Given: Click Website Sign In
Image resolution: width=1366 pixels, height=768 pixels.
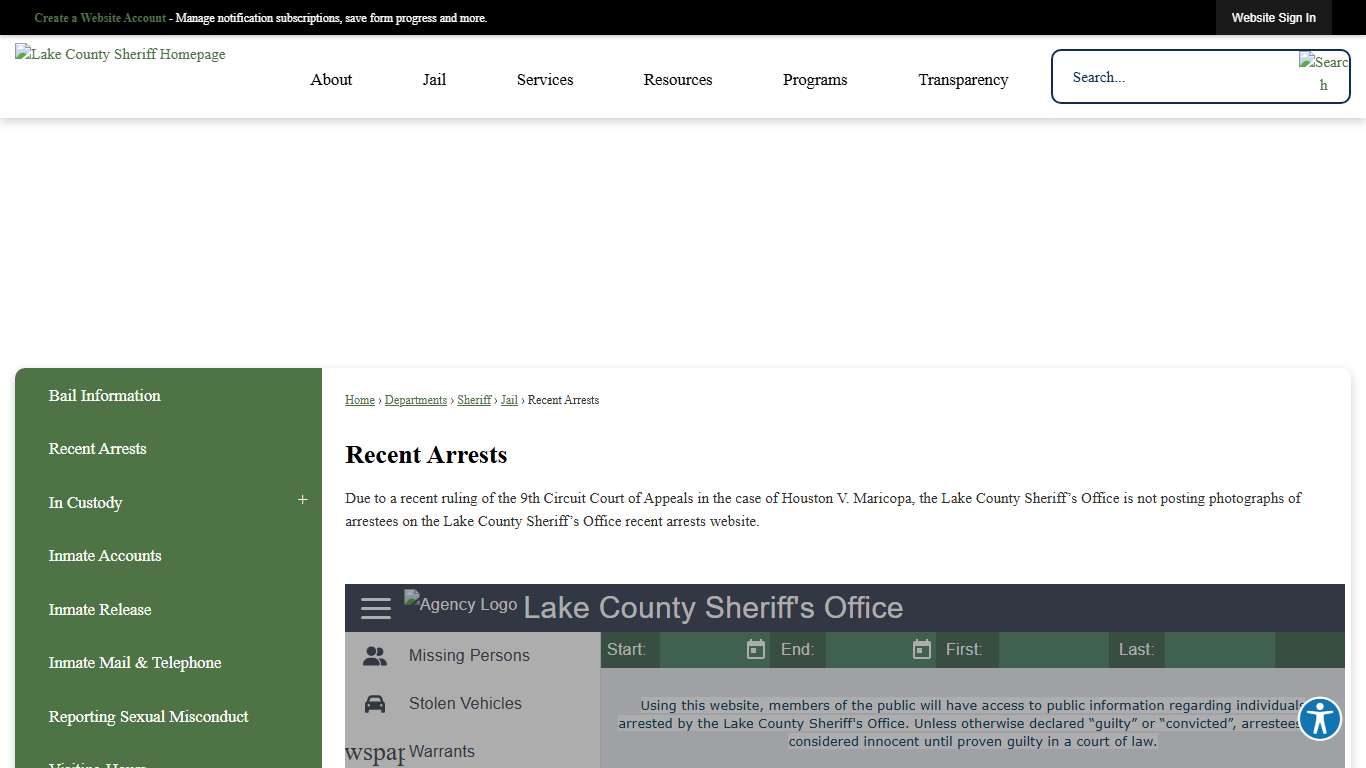Looking at the screenshot, I should [1274, 17].
